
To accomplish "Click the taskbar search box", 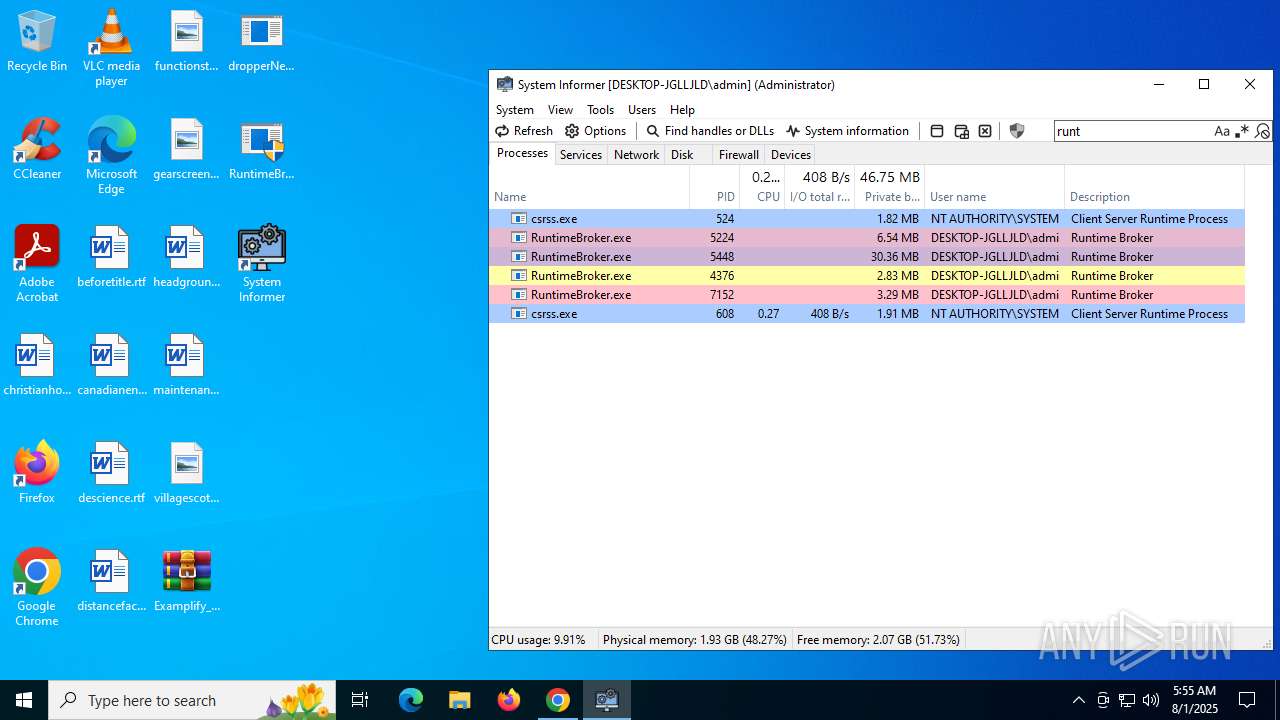I will (x=192, y=700).
